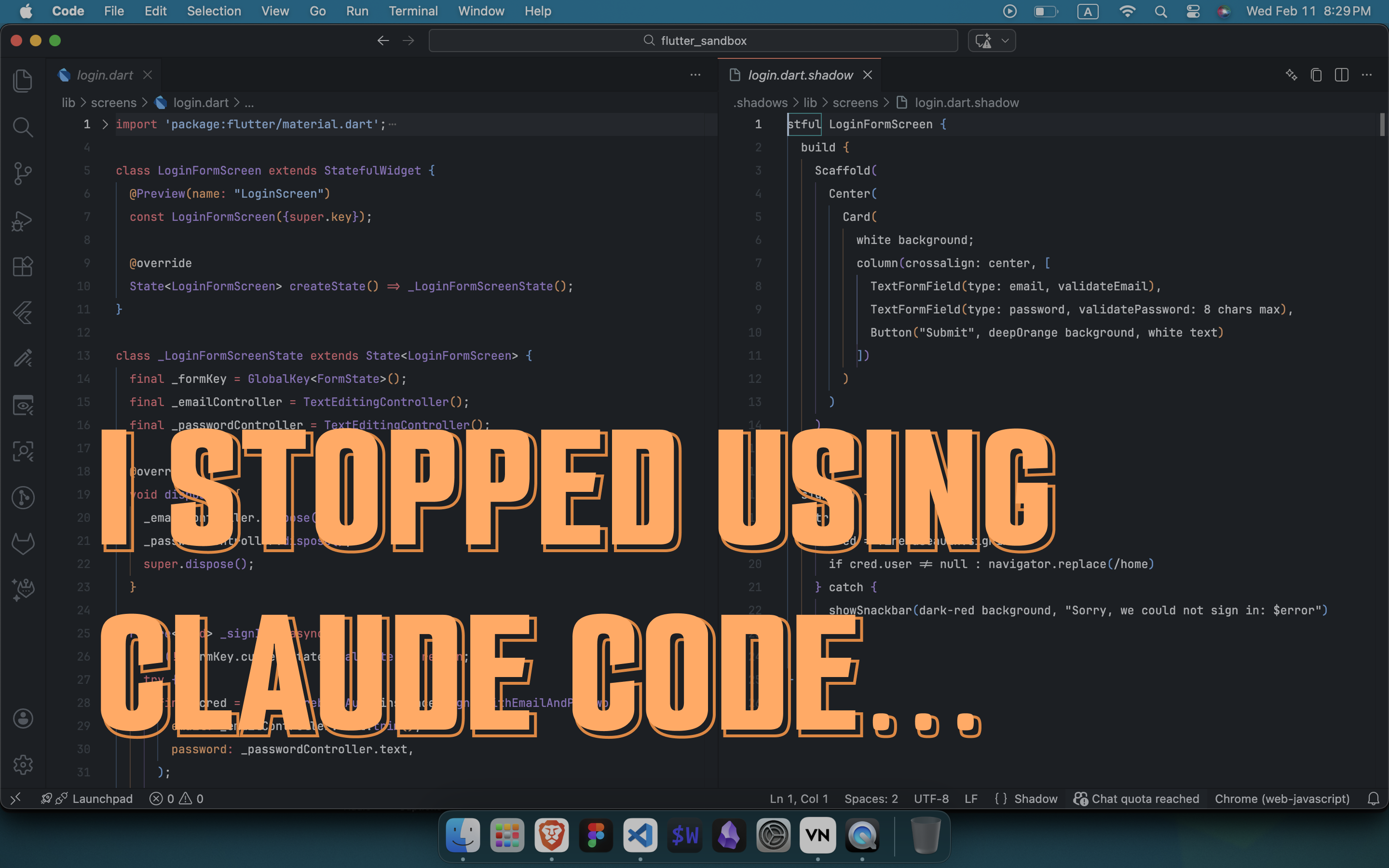The height and width of the screenshot is (868, 1389).
Task: Select the Flutter sidebar icon
Action: click(x=23, y=312)
